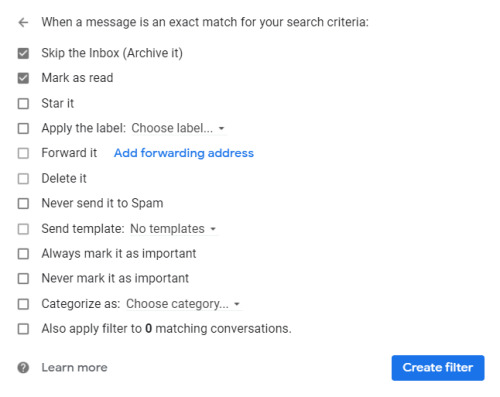Uncheck the Mark as read checkbox
The width and height of the screenshot is (500, 397).
[23, 78]
